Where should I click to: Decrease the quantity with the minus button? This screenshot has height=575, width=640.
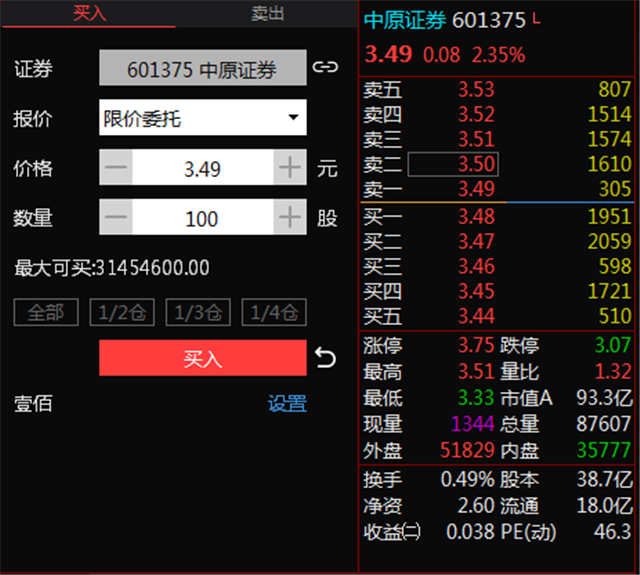tap(116, 217)
